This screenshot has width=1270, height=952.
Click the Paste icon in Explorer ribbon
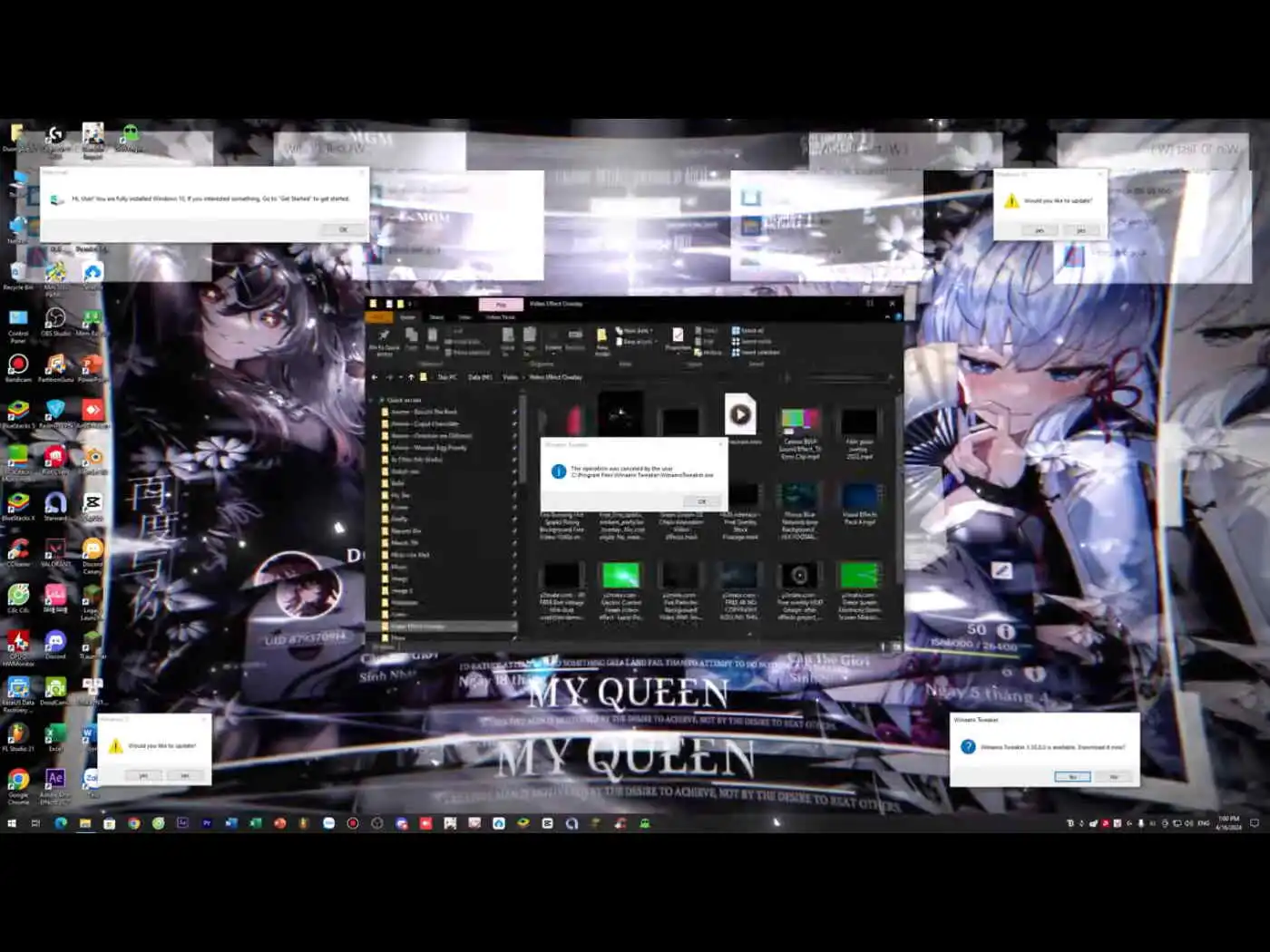tap(433, 338)
